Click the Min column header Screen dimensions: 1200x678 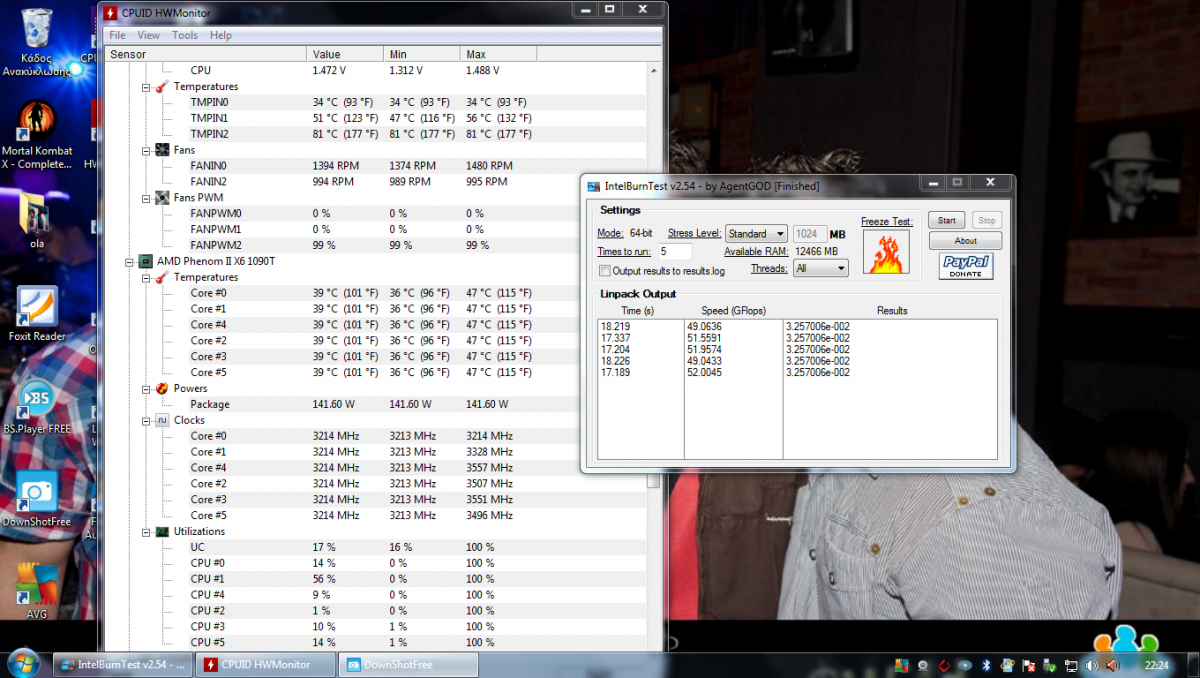click(x=422, y=54)
